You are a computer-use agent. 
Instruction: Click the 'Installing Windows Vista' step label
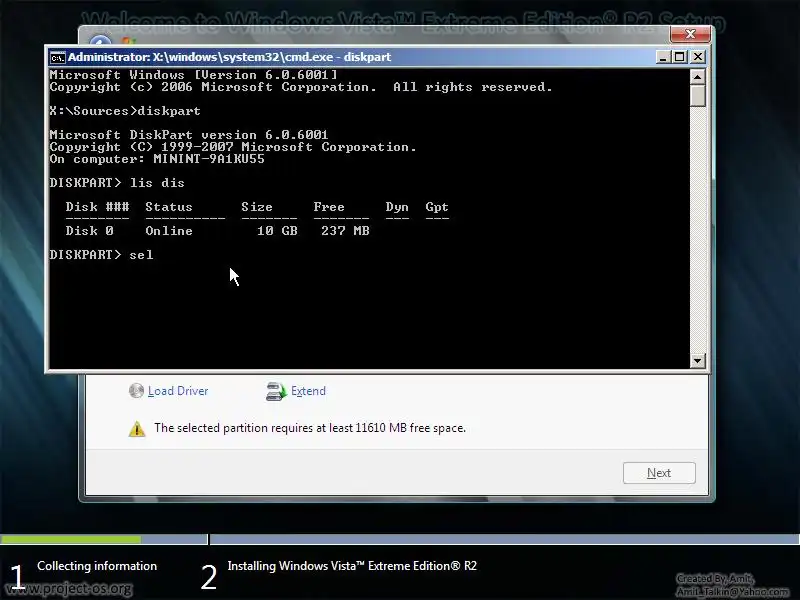[x=352, y=566]
